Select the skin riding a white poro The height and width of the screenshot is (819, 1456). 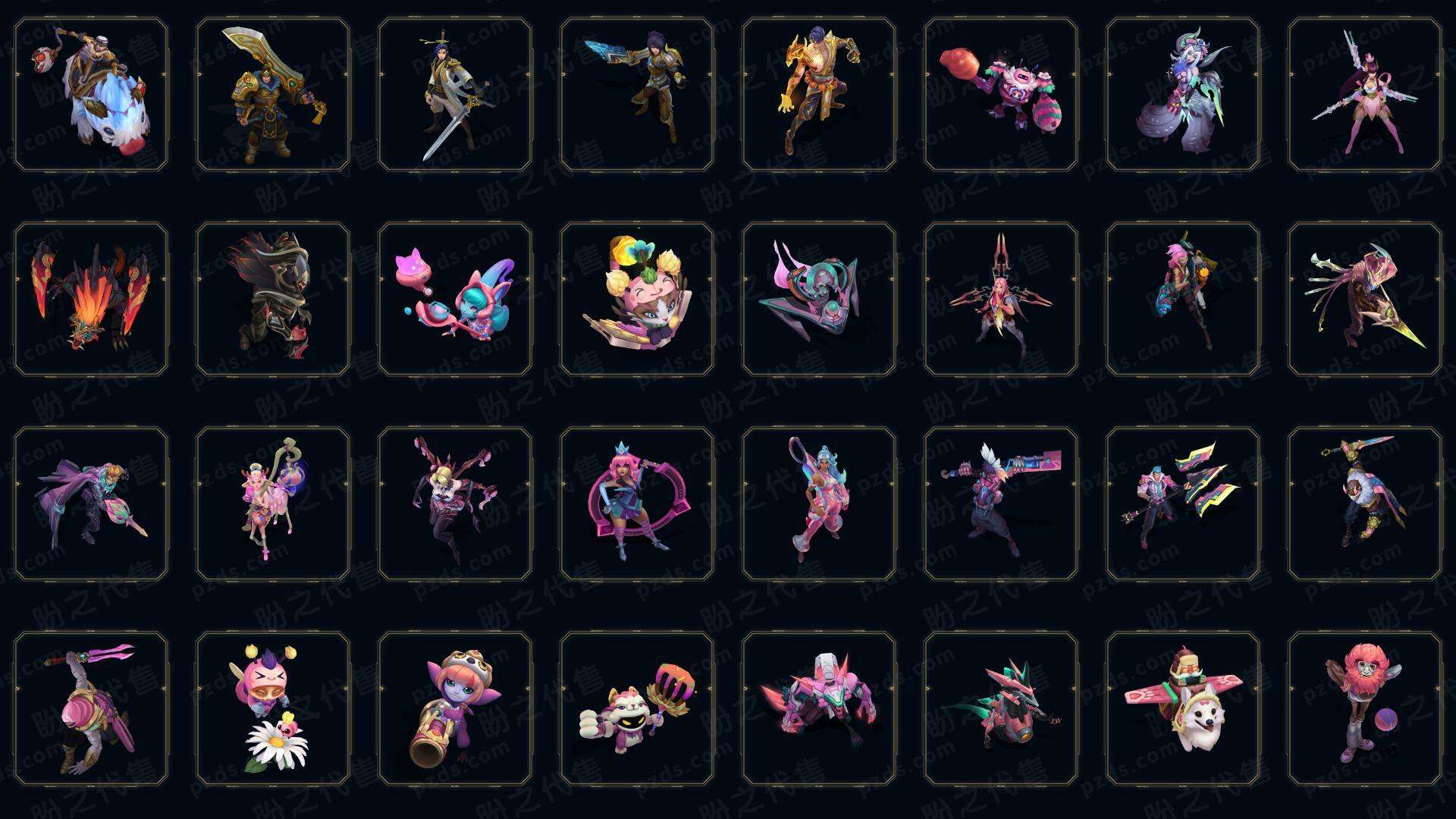coord(91,95)
